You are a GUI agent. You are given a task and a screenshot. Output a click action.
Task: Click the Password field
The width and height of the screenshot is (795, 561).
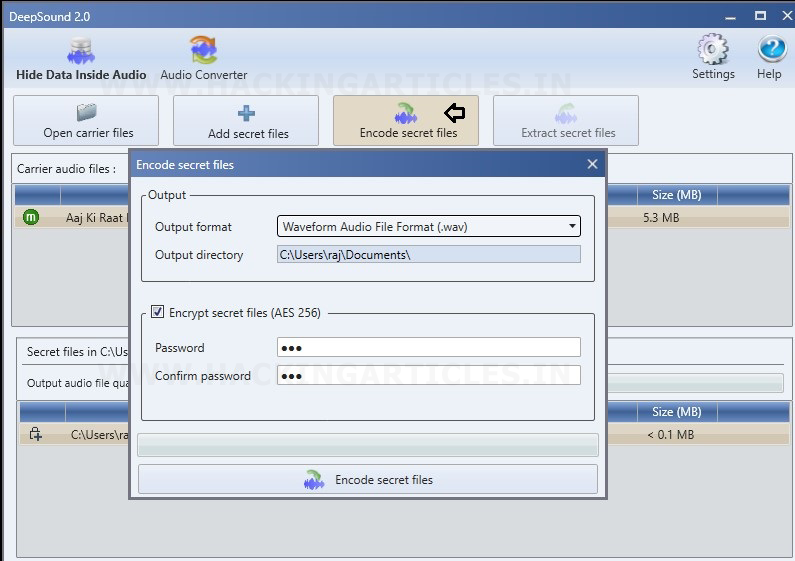pyautogui.click(x=429, y=347)
